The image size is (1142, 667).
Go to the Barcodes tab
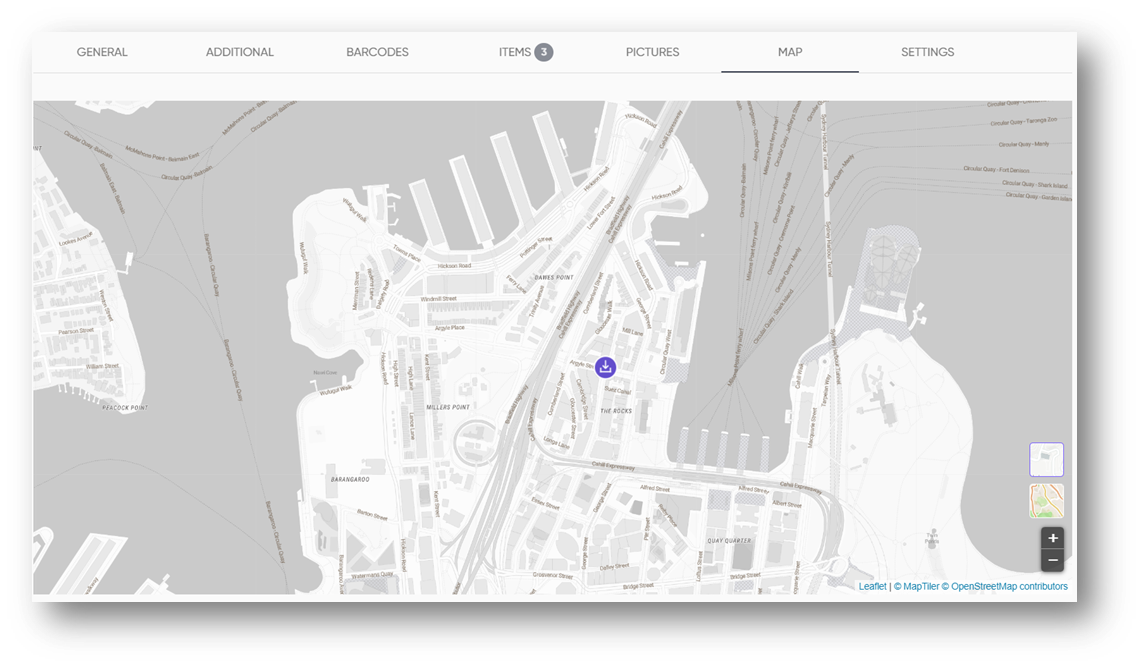[x=377, y=52]
